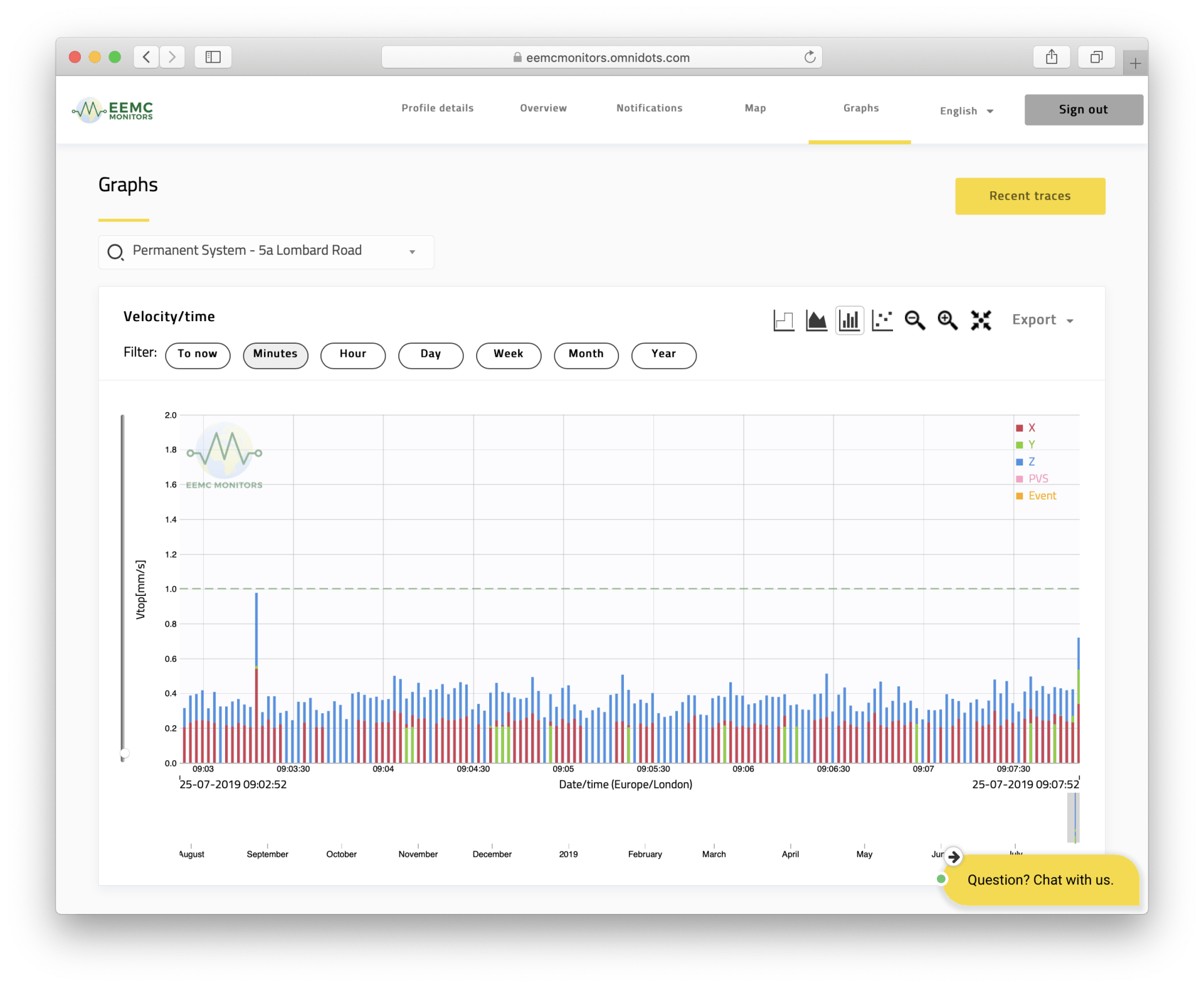Click the chat arrow icon
The width and height of the screenshot is (1204, 988).
(x=954, y=857)
